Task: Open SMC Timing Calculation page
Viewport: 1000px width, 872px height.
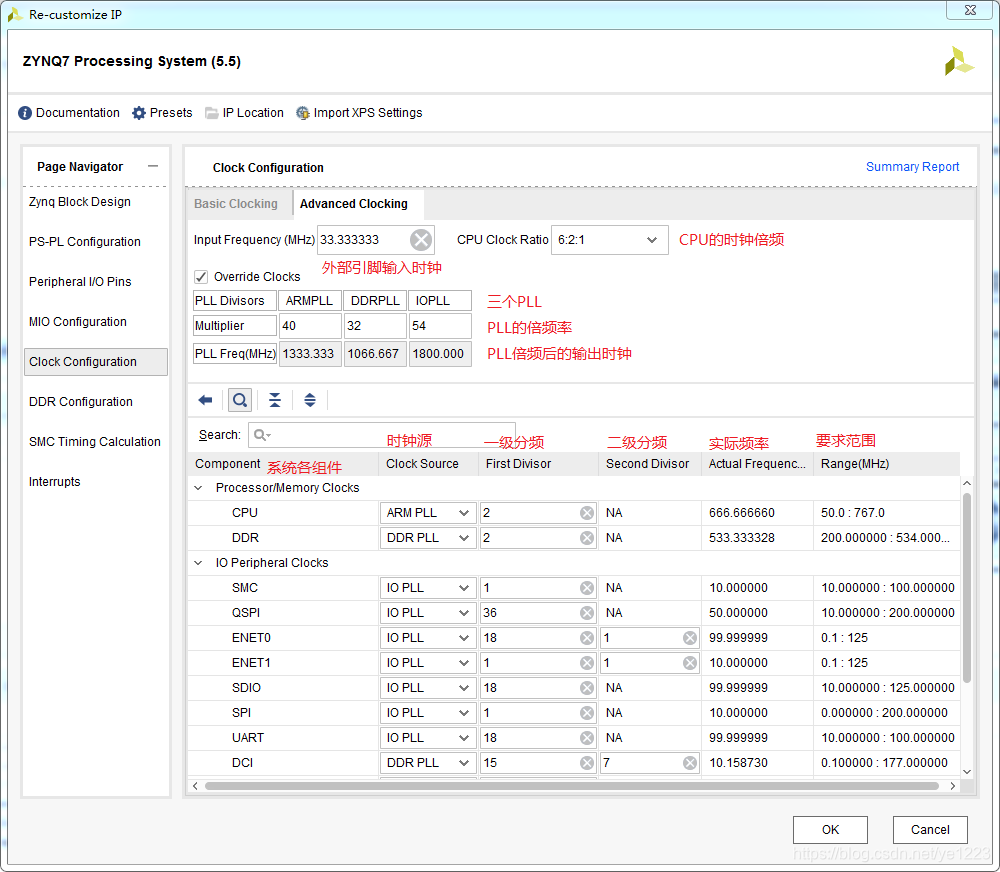Action: click(x=95, y=442)
